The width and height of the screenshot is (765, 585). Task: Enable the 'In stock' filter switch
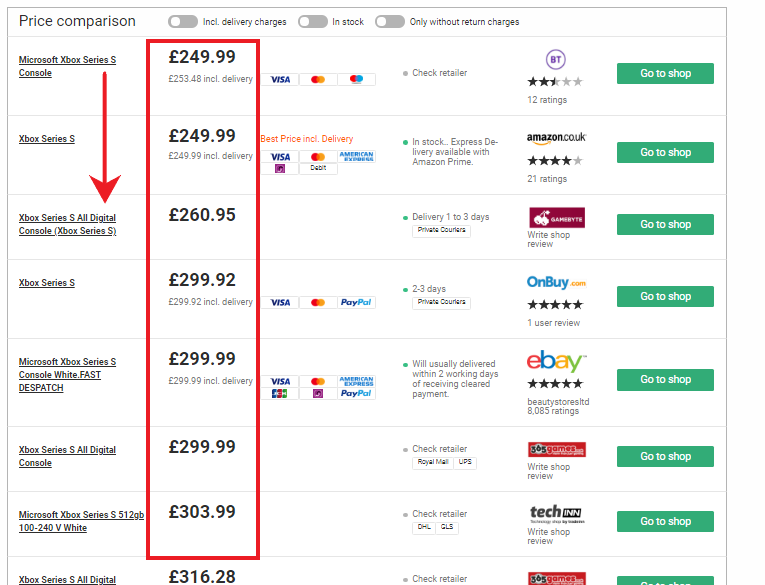[x=312, y=21]
